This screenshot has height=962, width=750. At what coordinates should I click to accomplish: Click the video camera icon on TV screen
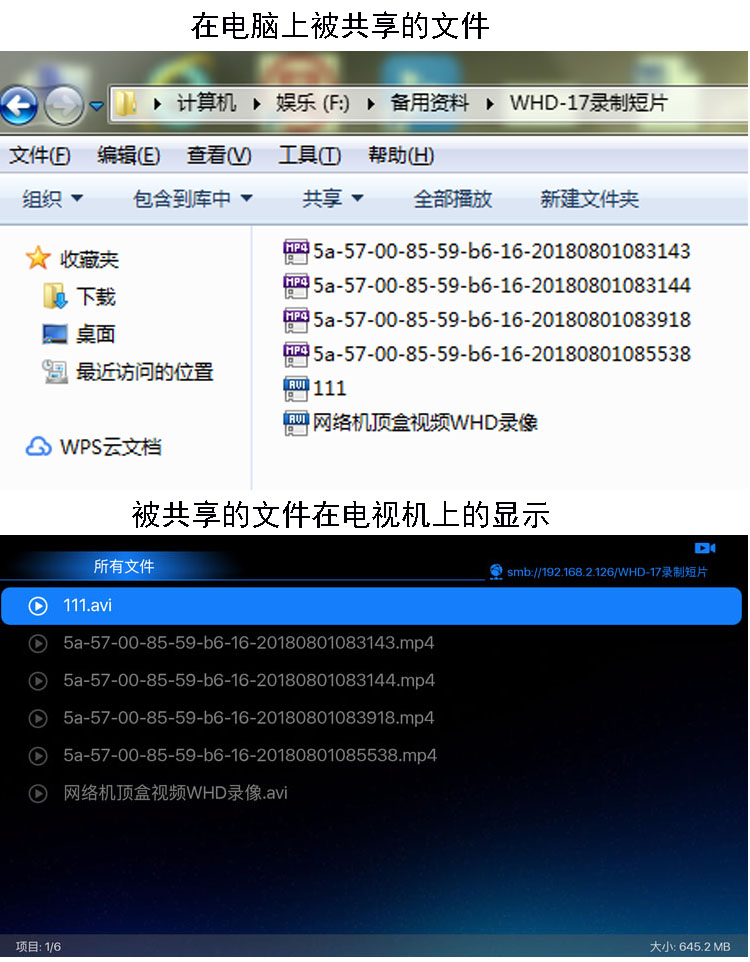[705, 548]
